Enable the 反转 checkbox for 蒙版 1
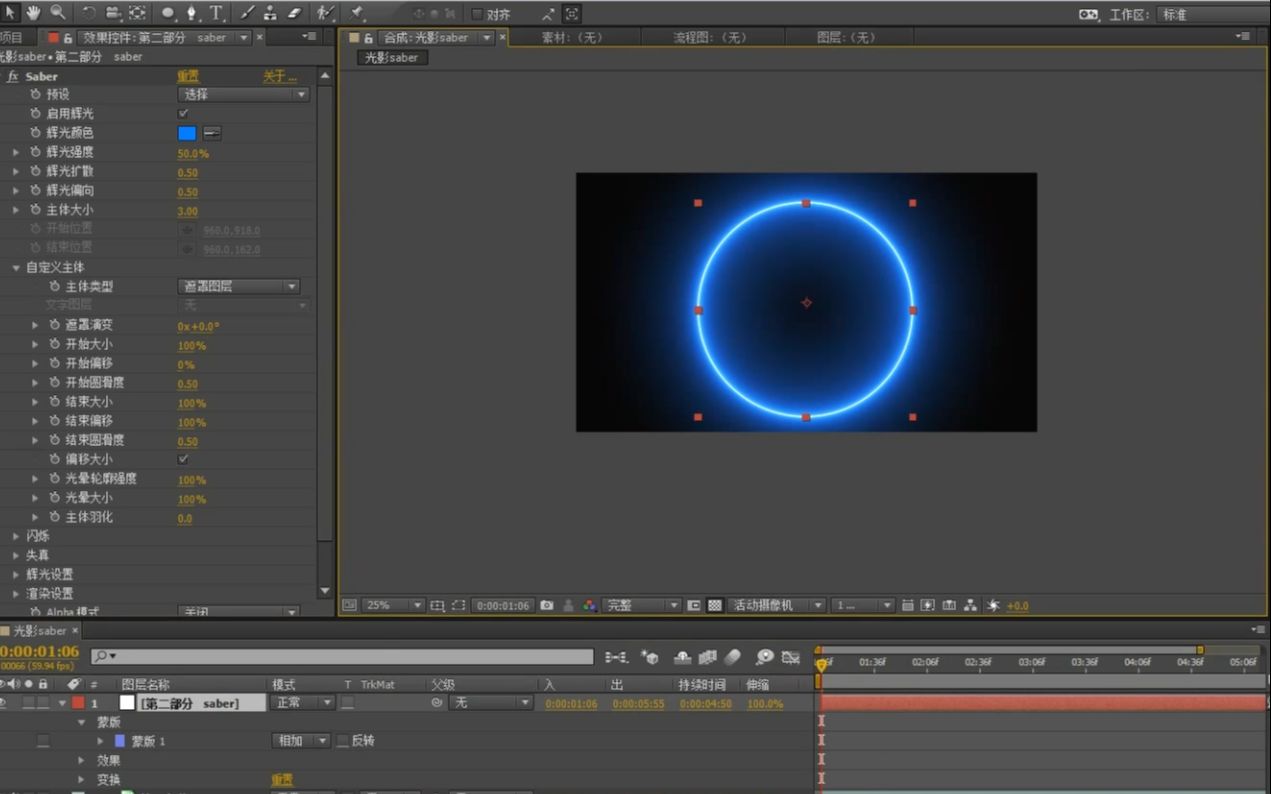 pos(343,741)
